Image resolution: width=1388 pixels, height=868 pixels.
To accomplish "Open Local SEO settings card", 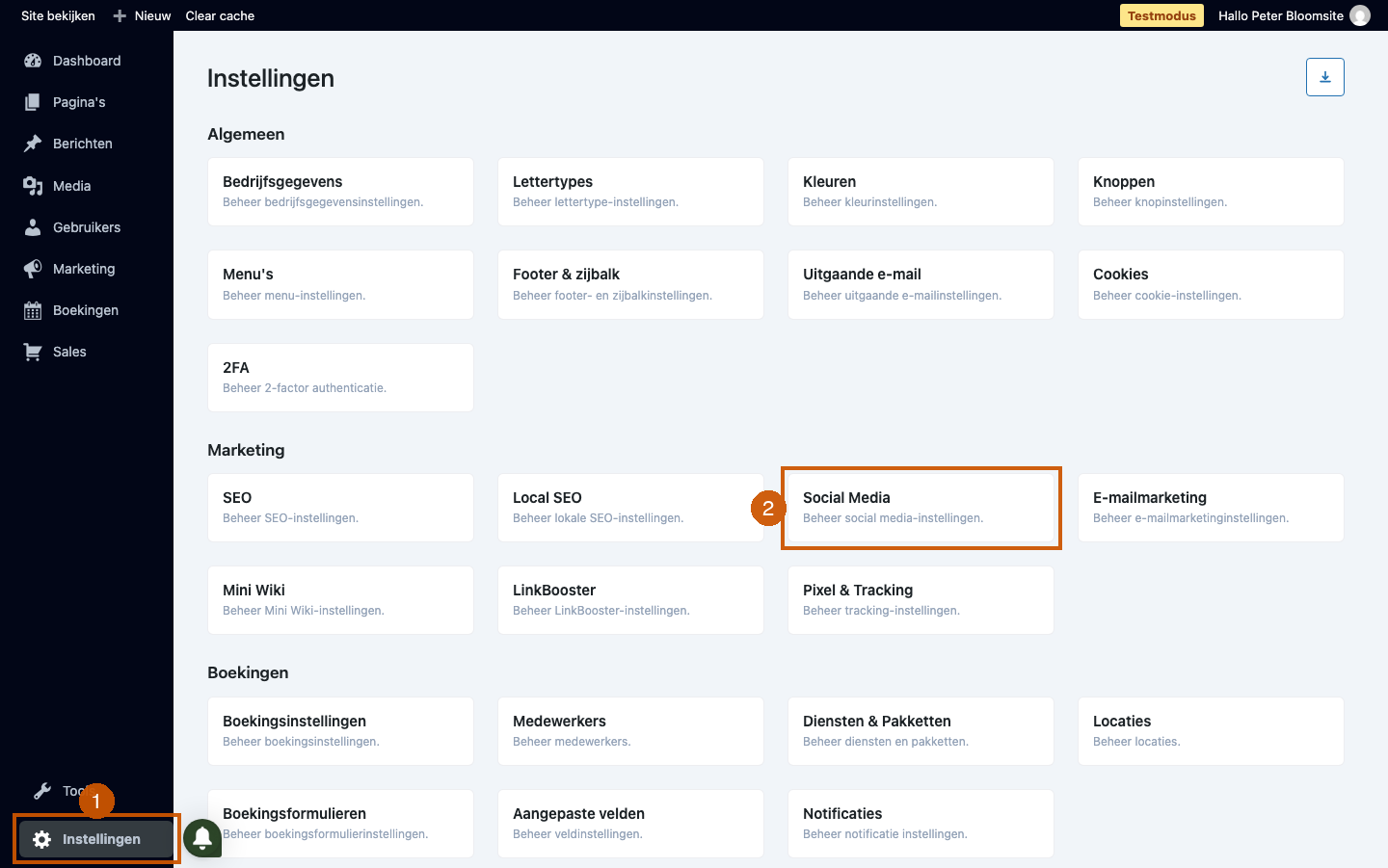I will [630, 508].
